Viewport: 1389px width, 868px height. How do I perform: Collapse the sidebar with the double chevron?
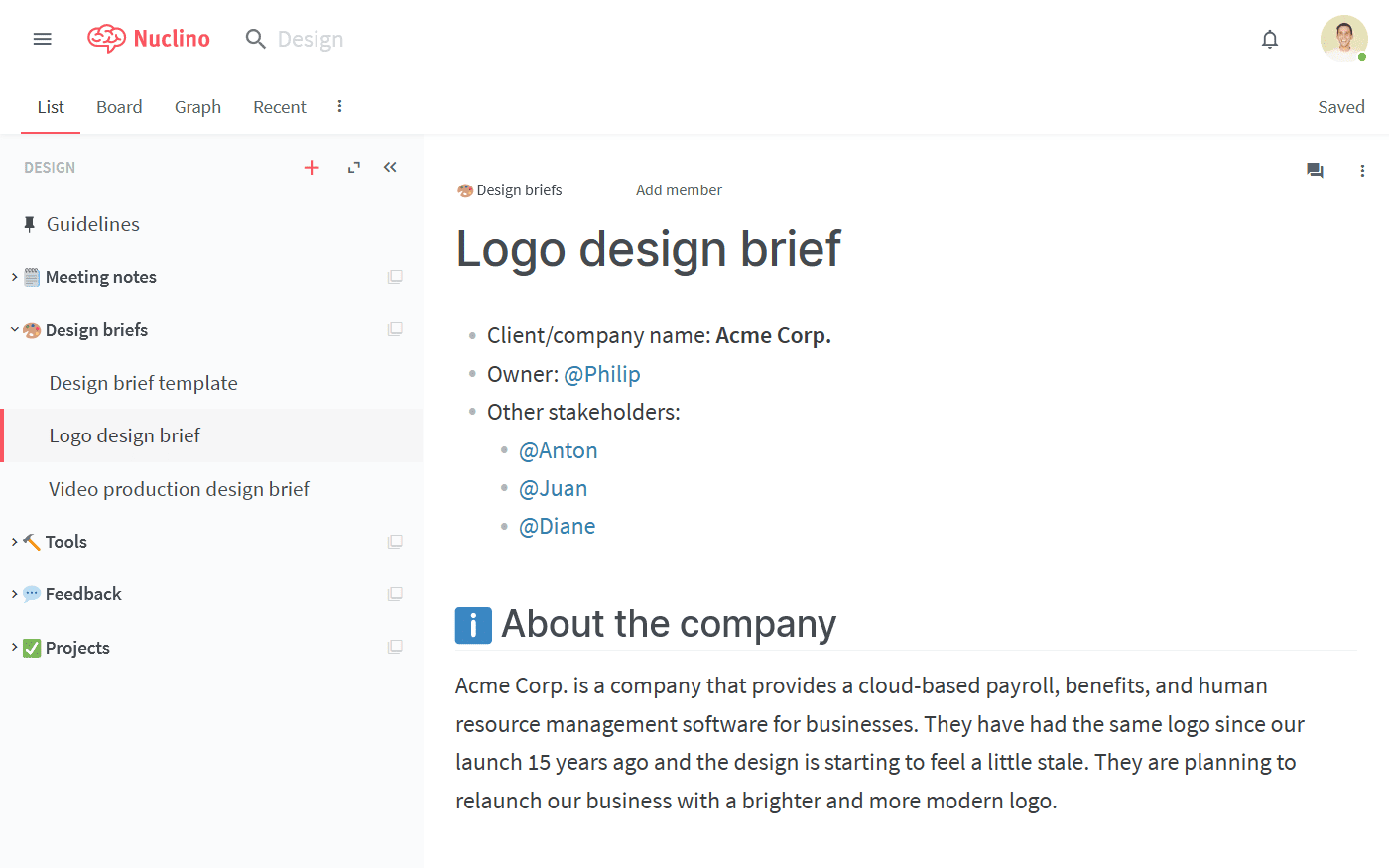click(x=389, y=167)
